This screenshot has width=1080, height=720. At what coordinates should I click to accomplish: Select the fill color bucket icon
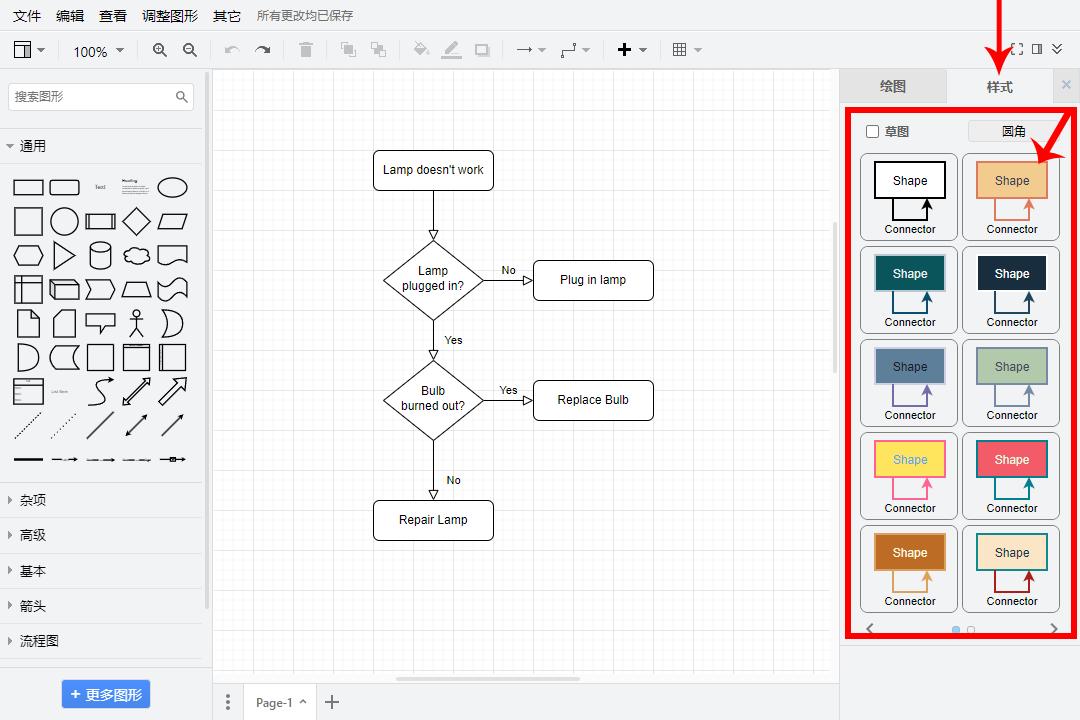(x=421, y=50)
